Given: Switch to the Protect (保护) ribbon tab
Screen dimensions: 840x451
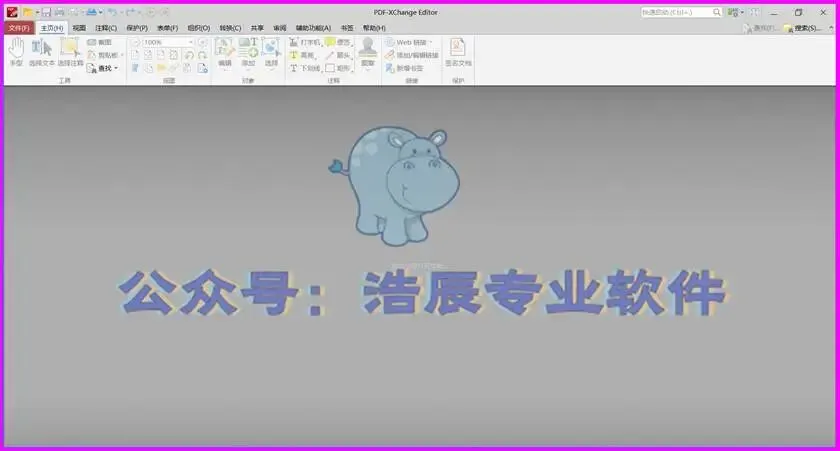Looking at the screenshot, I should click(137, 28).
